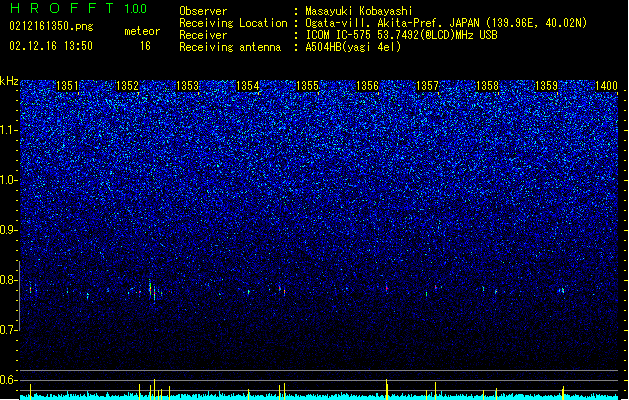The image size is (629, 400).
Task: Click the A504HB(yagi 4el) antenna text
Action: pos(353,47)
